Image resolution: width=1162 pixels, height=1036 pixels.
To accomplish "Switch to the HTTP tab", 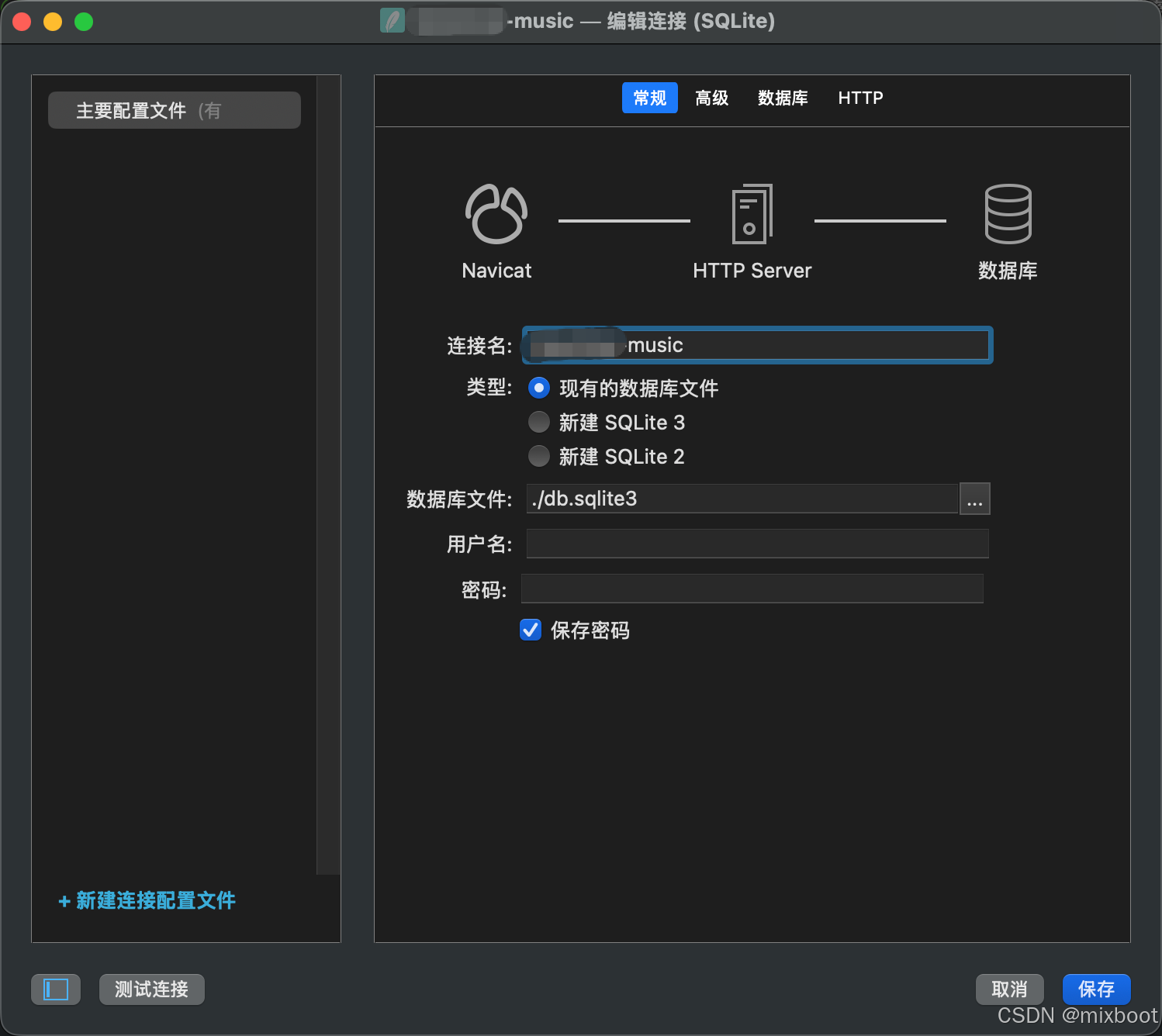I will [860, 98].
